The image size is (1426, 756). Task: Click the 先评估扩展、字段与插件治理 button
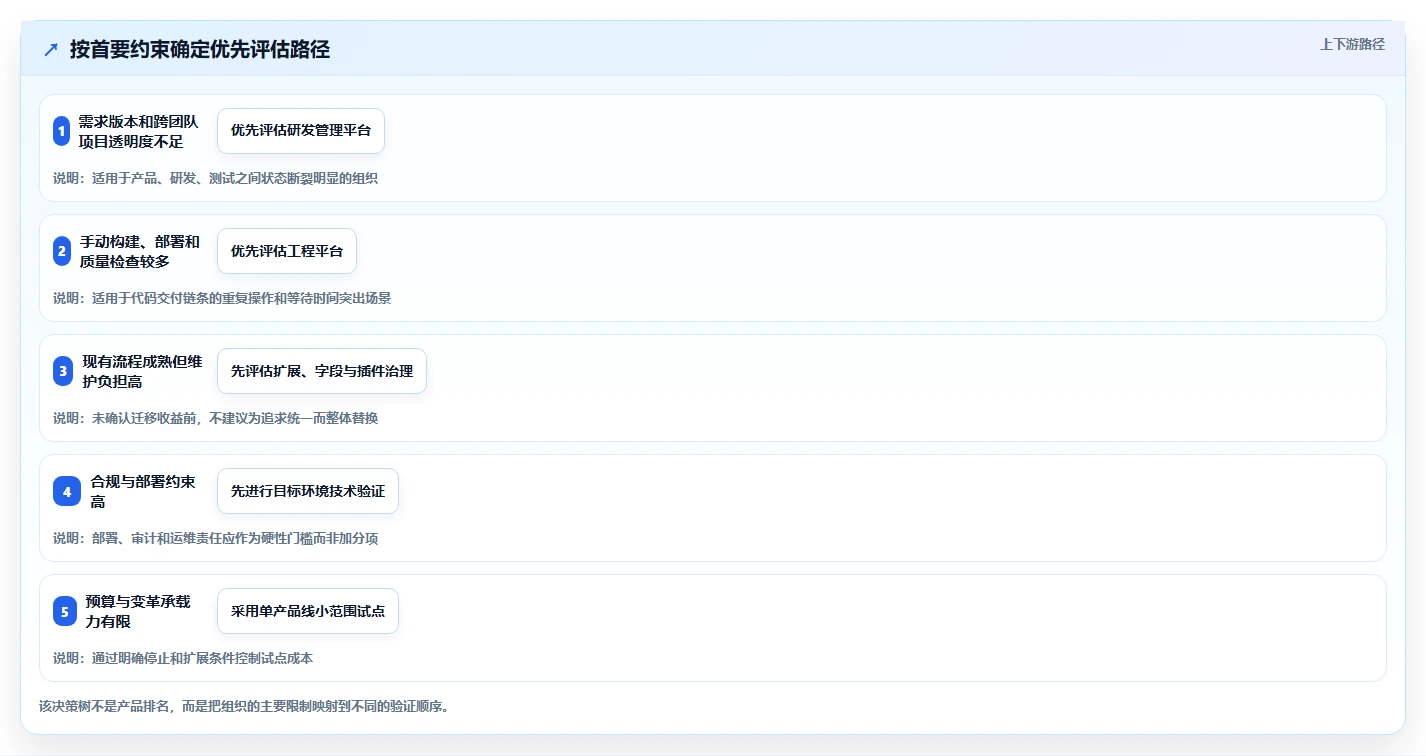coord(322,371)
